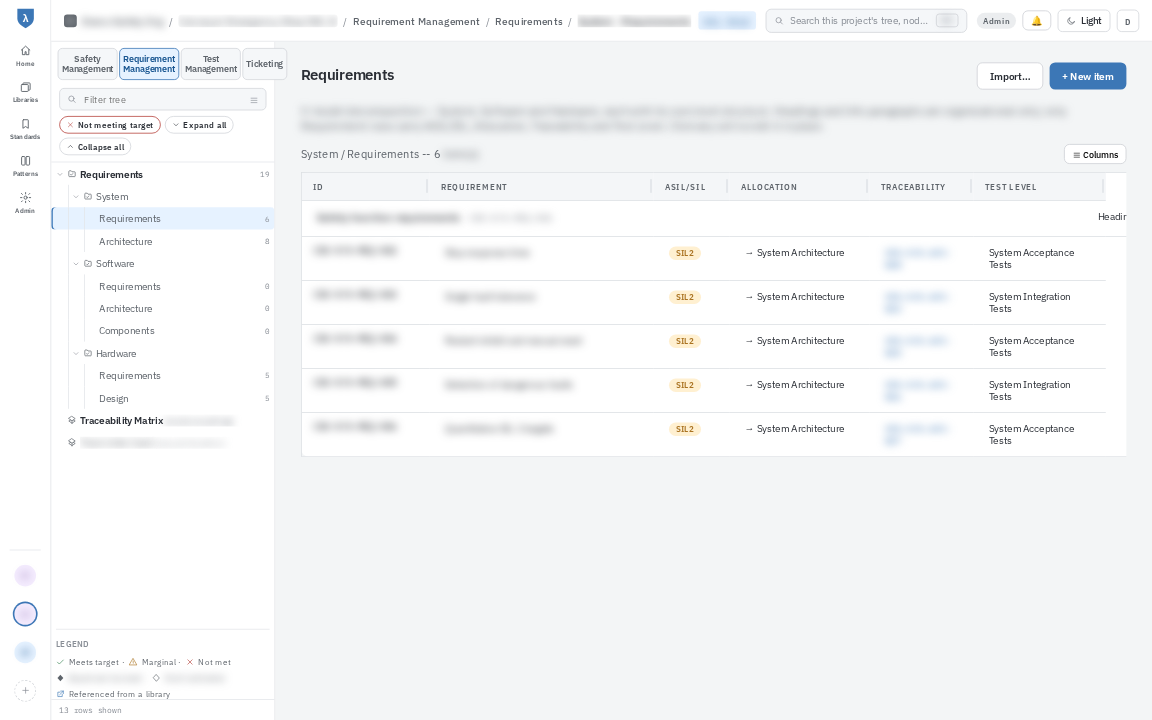Open the Standards section in the sidebar

[25, 129]
